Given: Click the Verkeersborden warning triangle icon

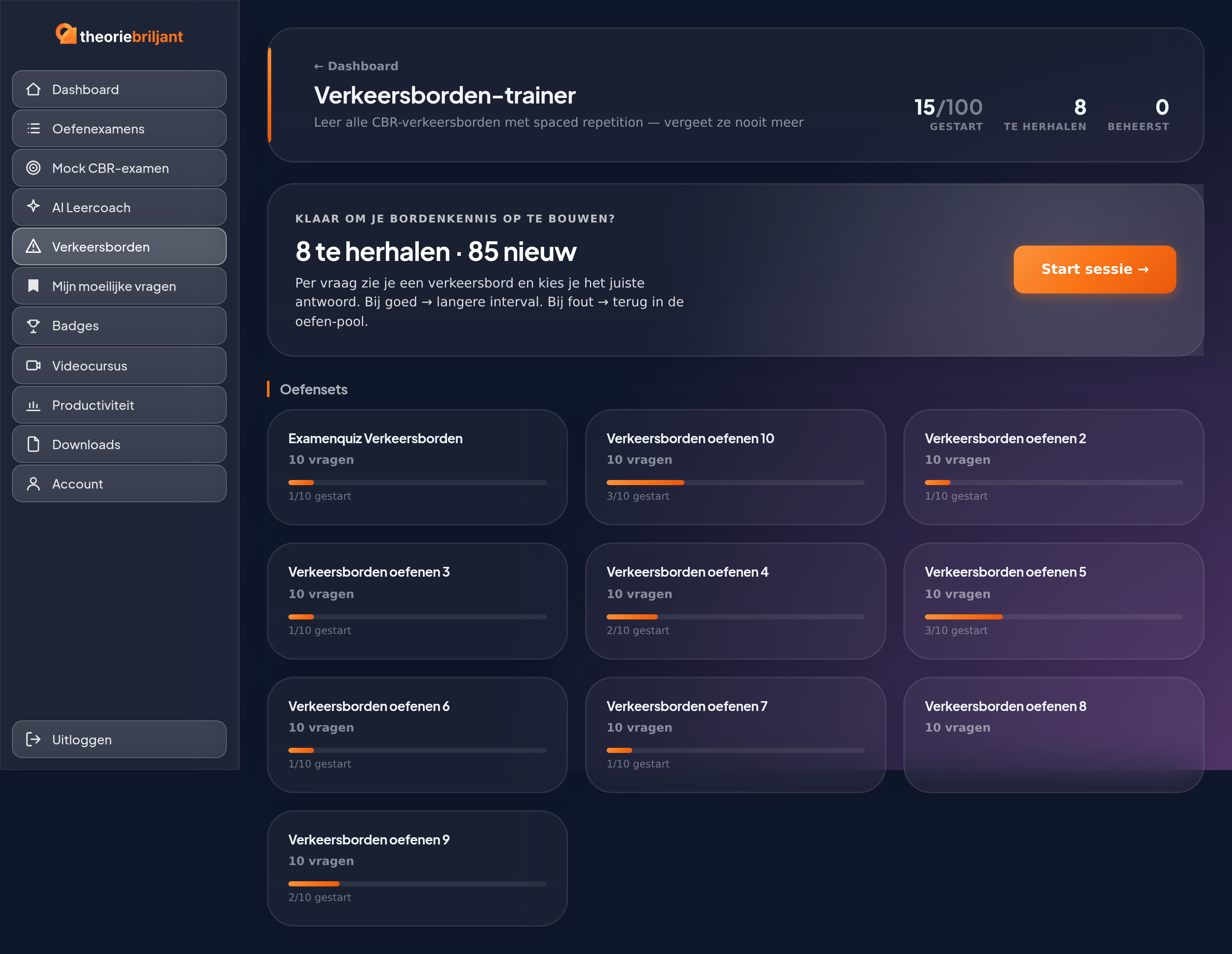Looking at the screenshot, I should pyautogui.click(x=33, y=246).
